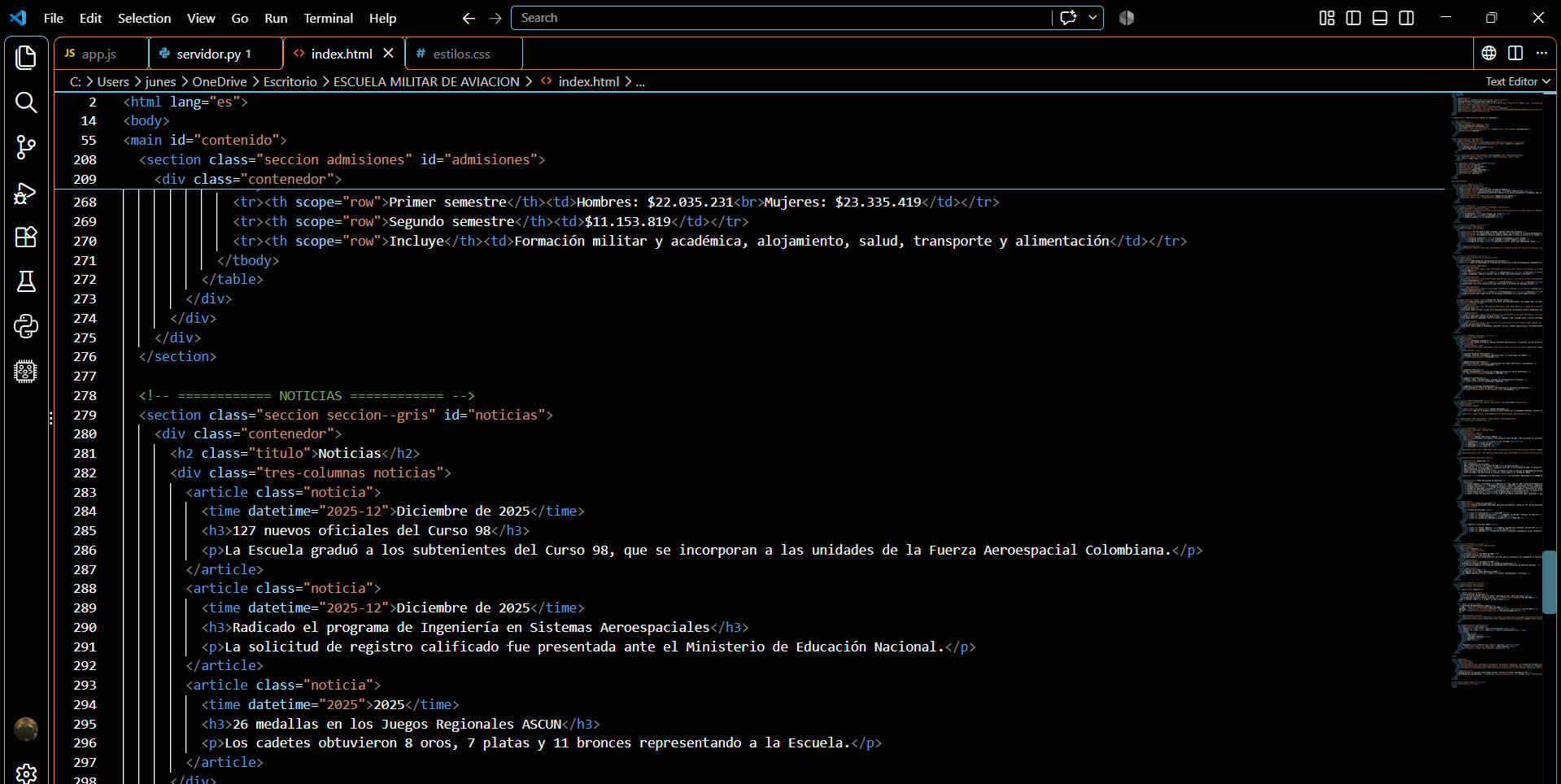Image resolution: width=1561 pixels, height=784 pixels.
Task: Open the editor More Actions ellipsis menu
Action: [1541, 53]
